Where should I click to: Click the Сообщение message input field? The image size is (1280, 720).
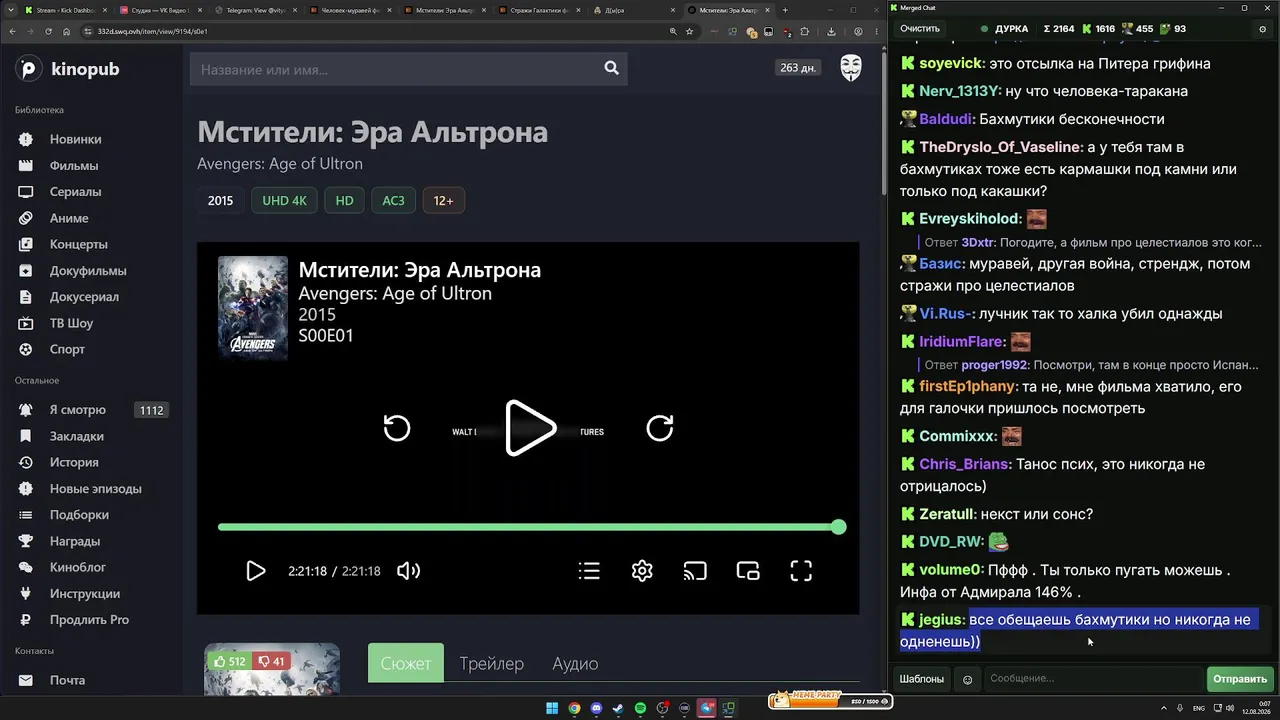click(1093, 679)
